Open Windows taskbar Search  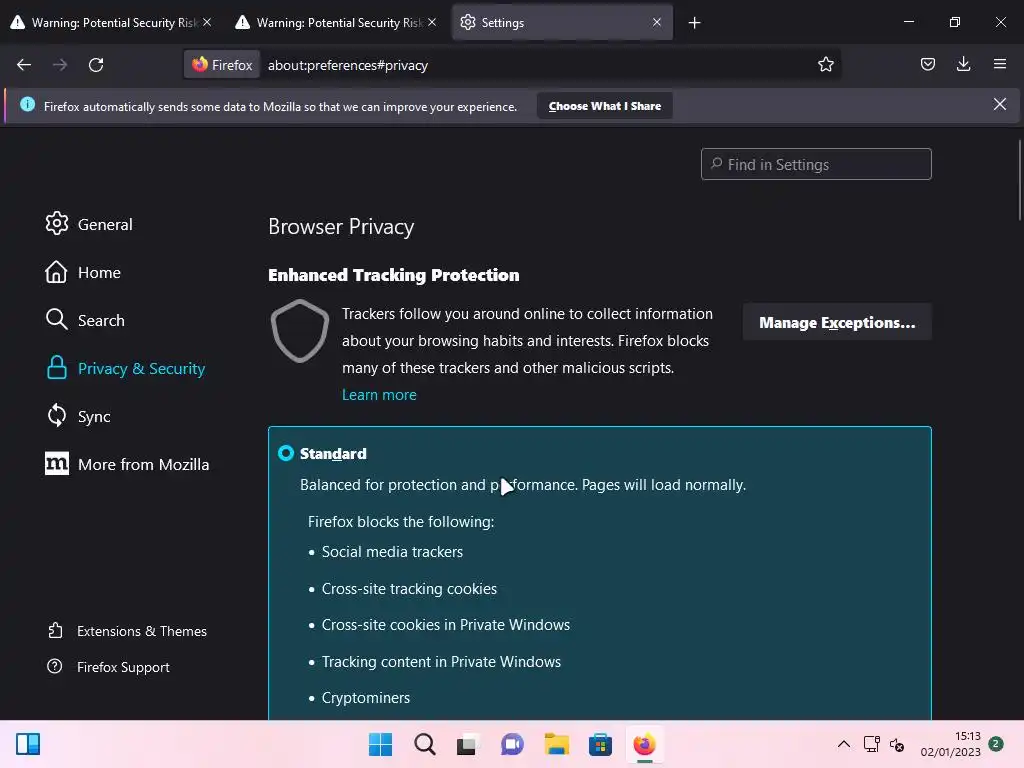(x=424, y=744)
